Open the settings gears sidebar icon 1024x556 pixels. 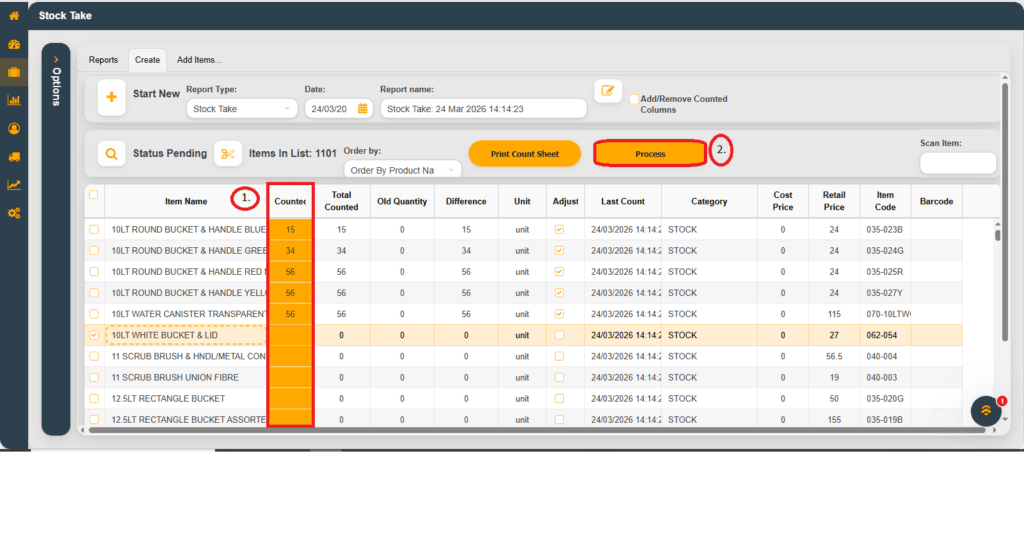(14, 213)
